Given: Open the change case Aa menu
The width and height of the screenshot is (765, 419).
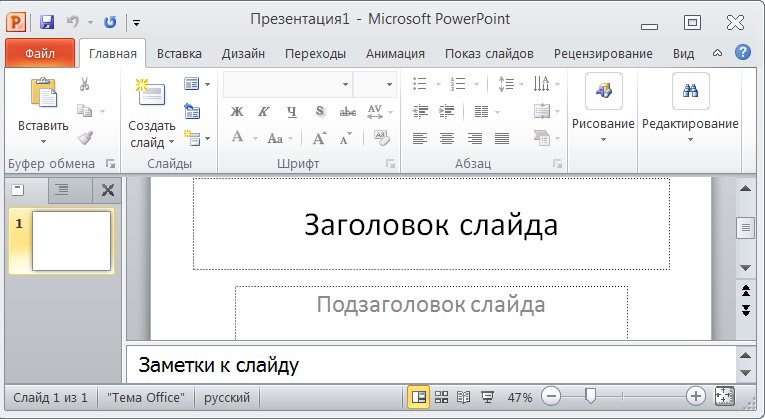Looking at the screenshot, I should point(280,138).
